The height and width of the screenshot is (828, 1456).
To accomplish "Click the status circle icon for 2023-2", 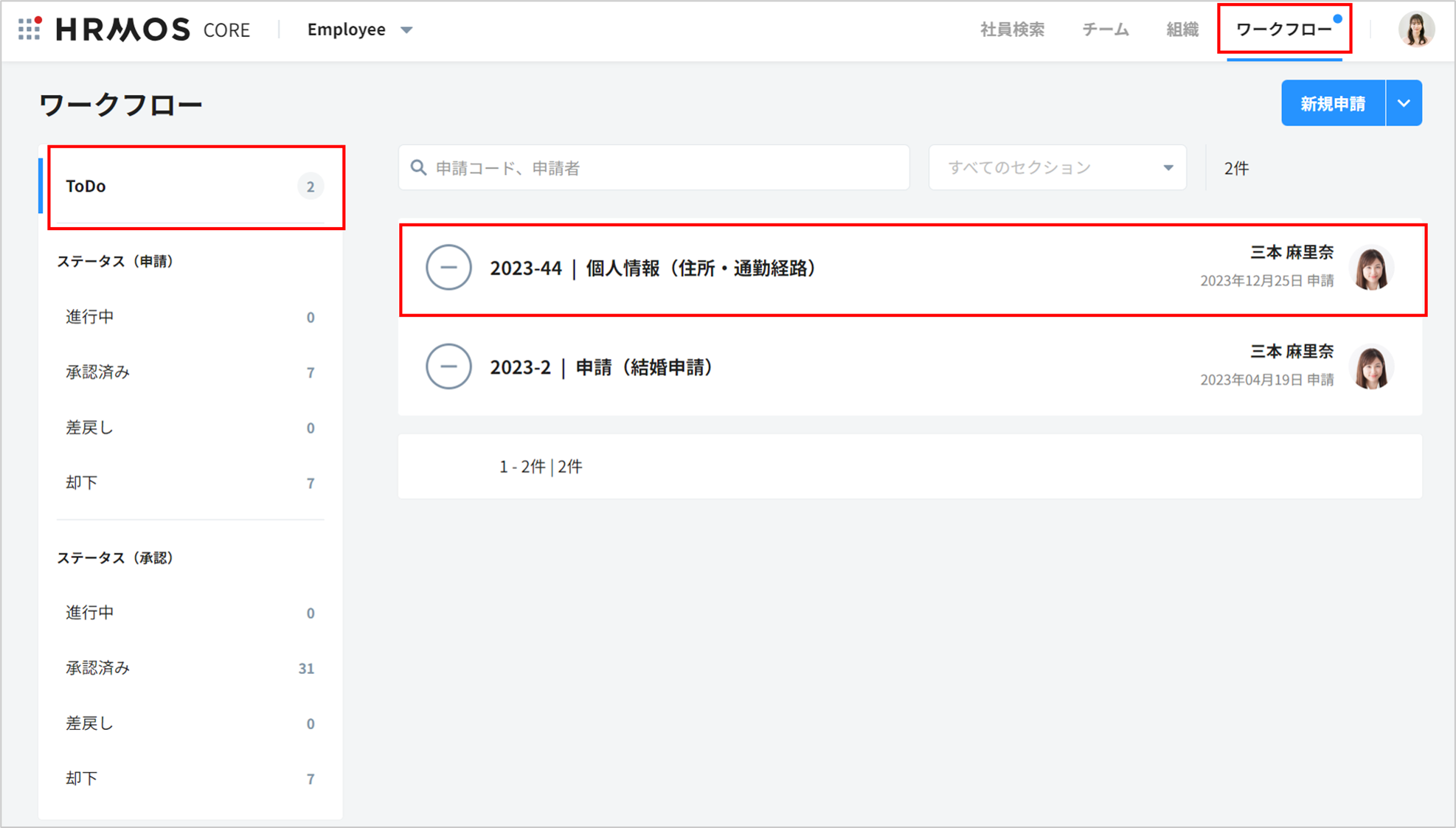I will (x=448, y=366).
